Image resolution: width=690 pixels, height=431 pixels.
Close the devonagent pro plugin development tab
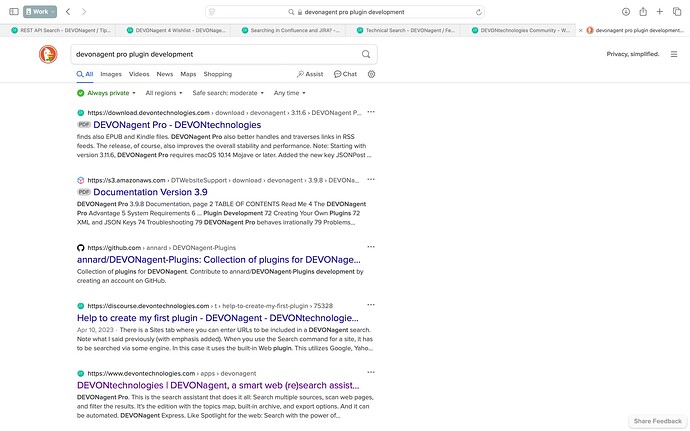point(580,30)
